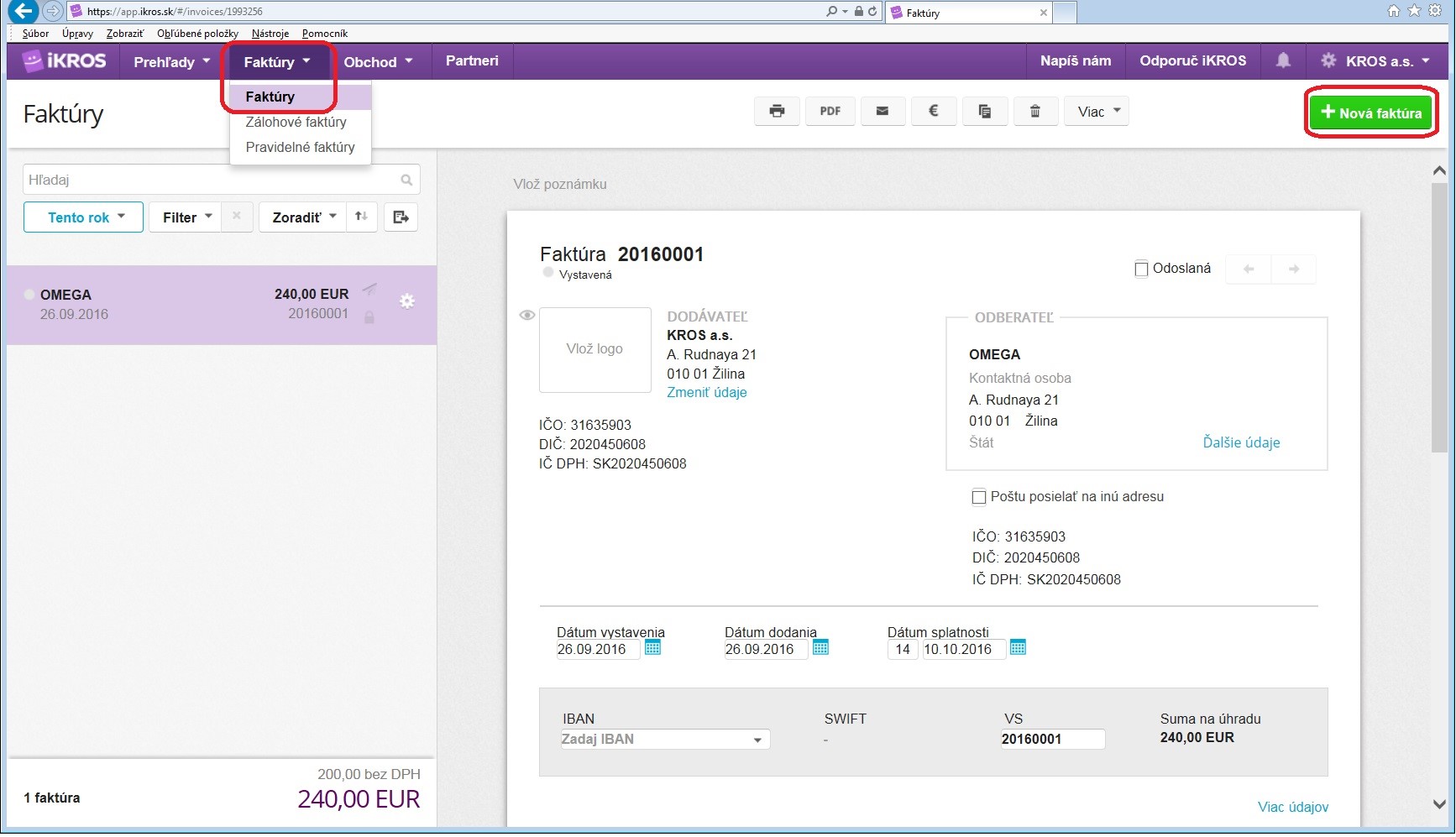Viewport: 1456px width, 837px height.
Task: Open Tento rok period dropdown
Action: [84, 217]
